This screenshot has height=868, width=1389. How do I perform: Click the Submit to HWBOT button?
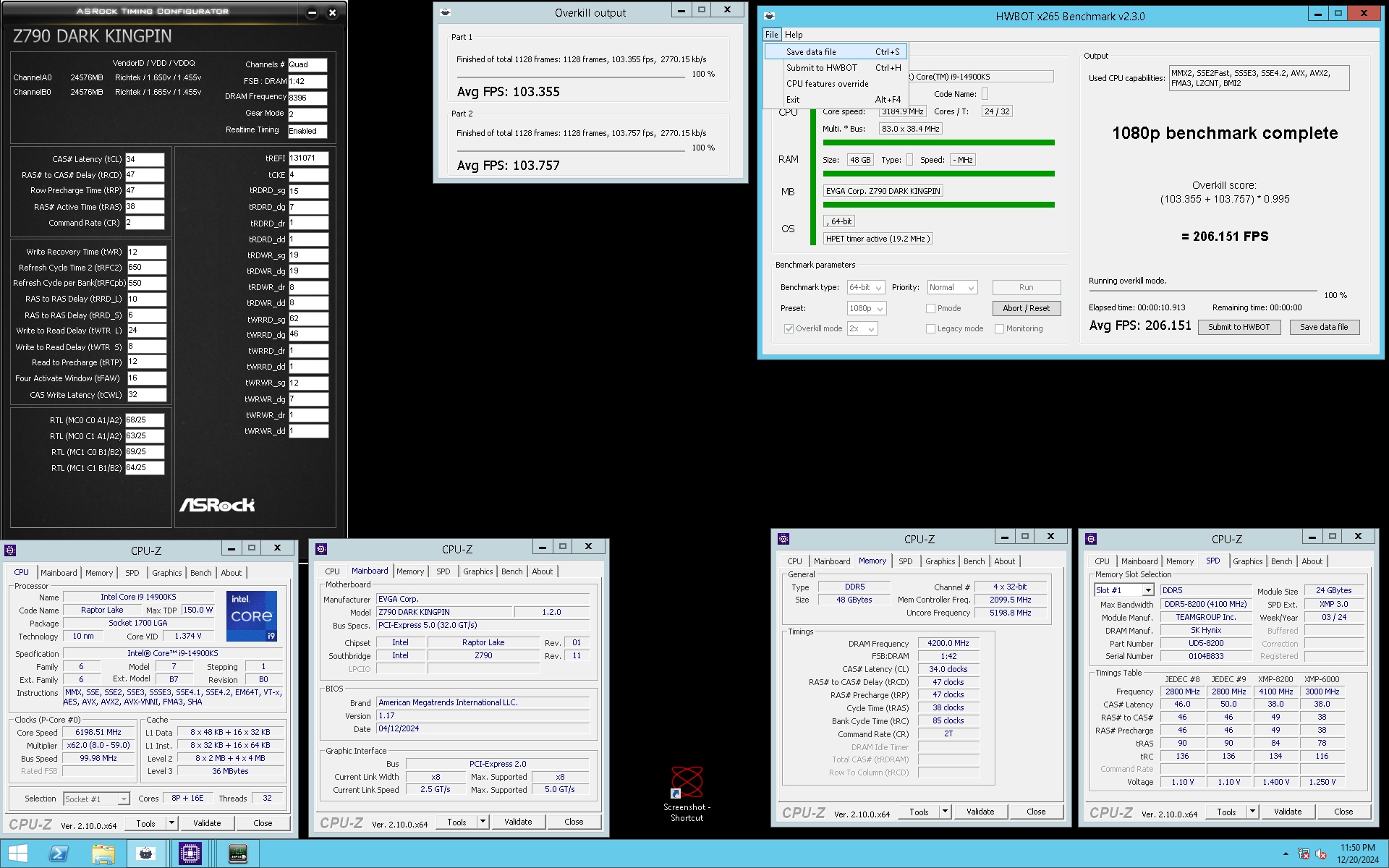[x=1239, y=327]
